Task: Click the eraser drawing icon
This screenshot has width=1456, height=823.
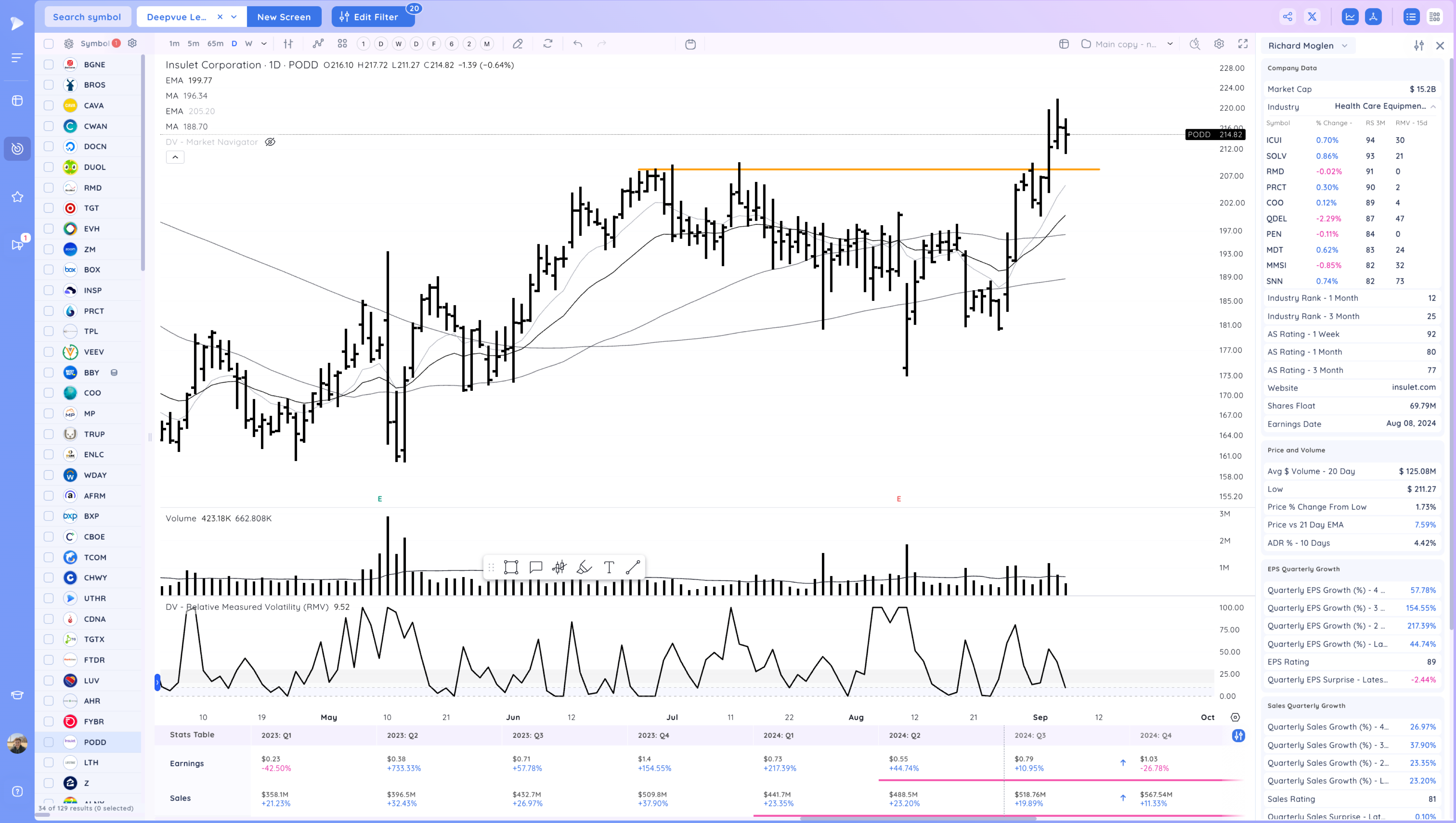Action: tap(517, 44)
